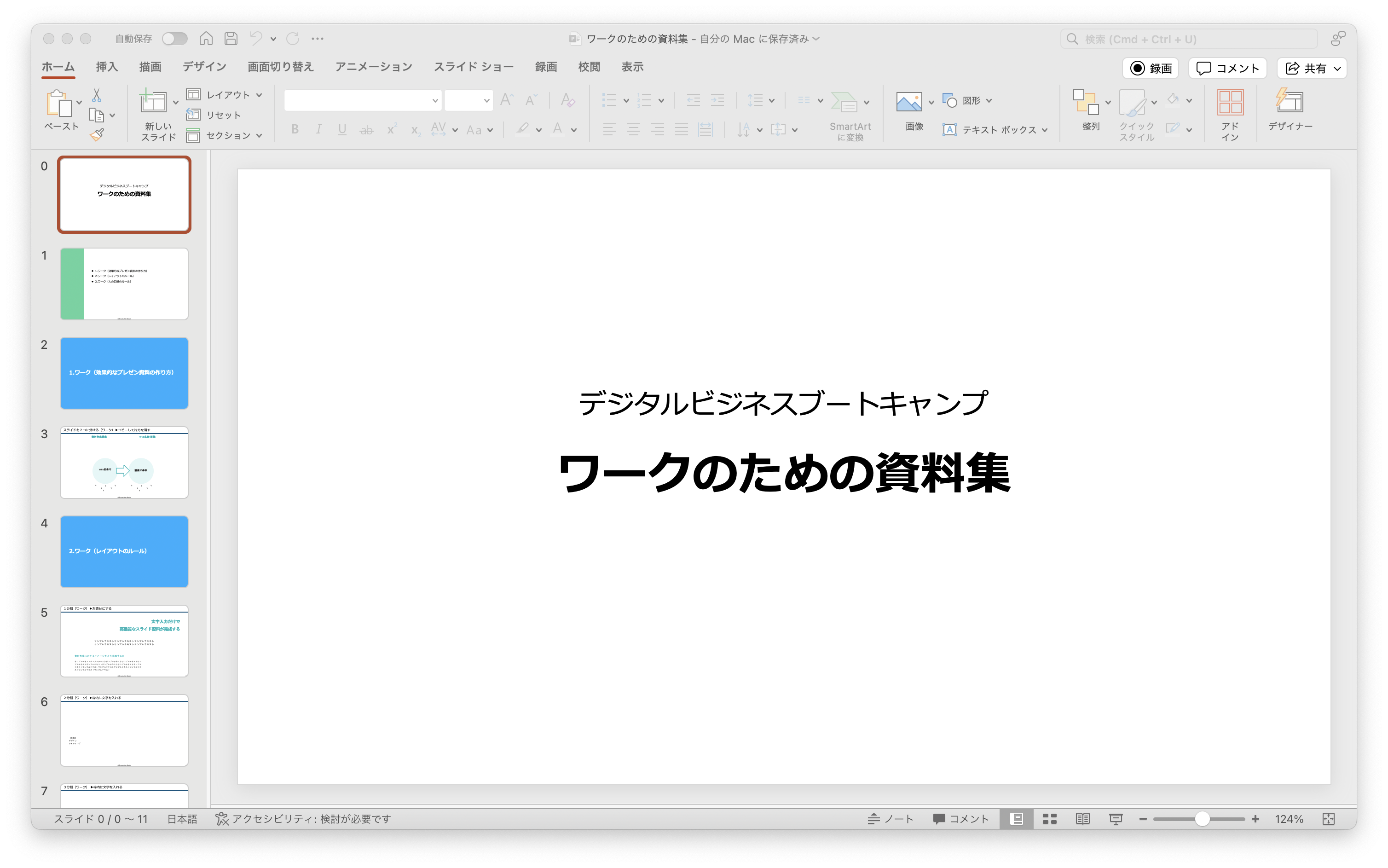Open the アニメーション tab
The width and height of the screenshot is (1388, 868).
click(x=374, y=67)
